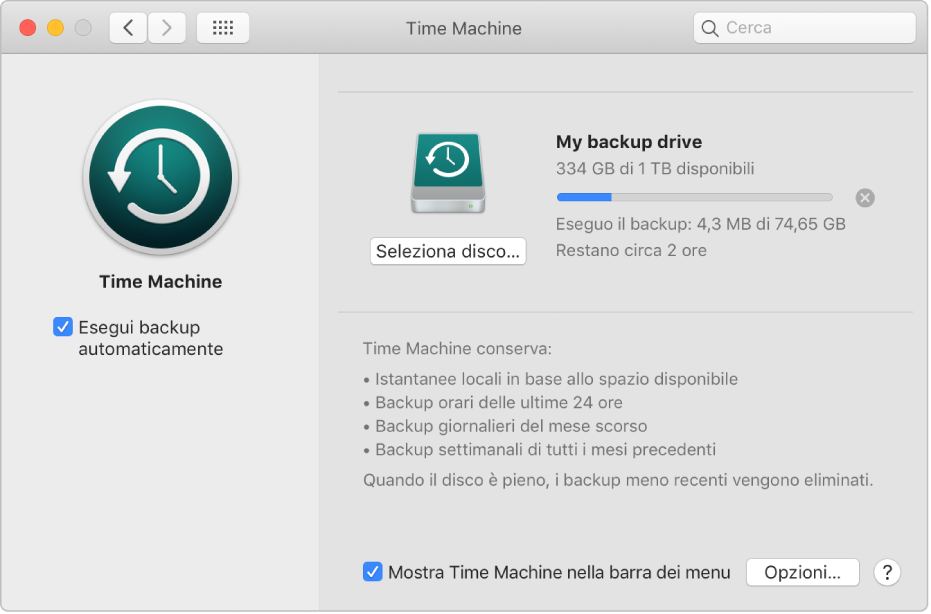Screen dimensions: 931x614
Task: Close the window with the red button
Action: [x=28, y=28]
